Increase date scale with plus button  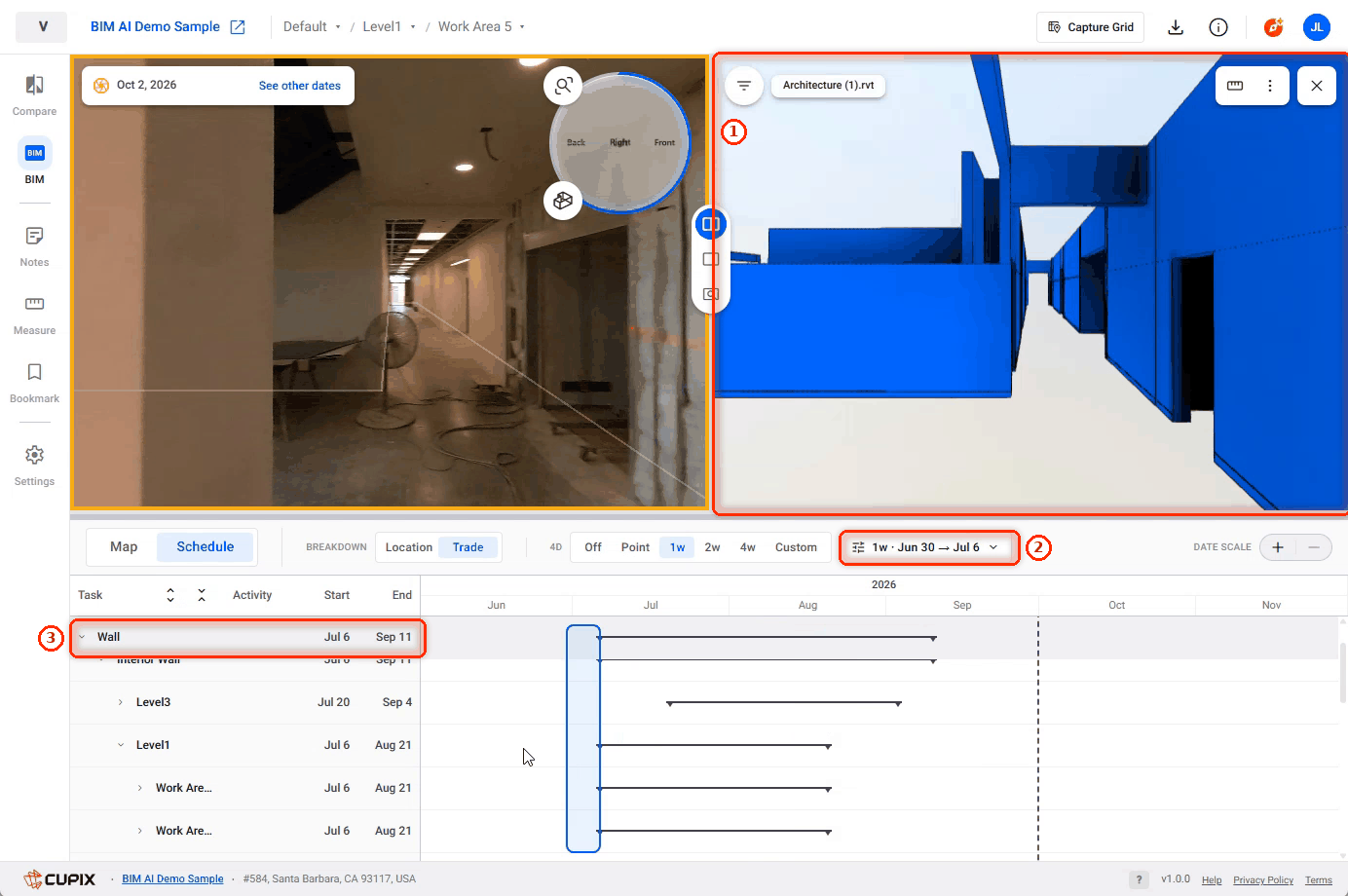(x=1278, y=547)
